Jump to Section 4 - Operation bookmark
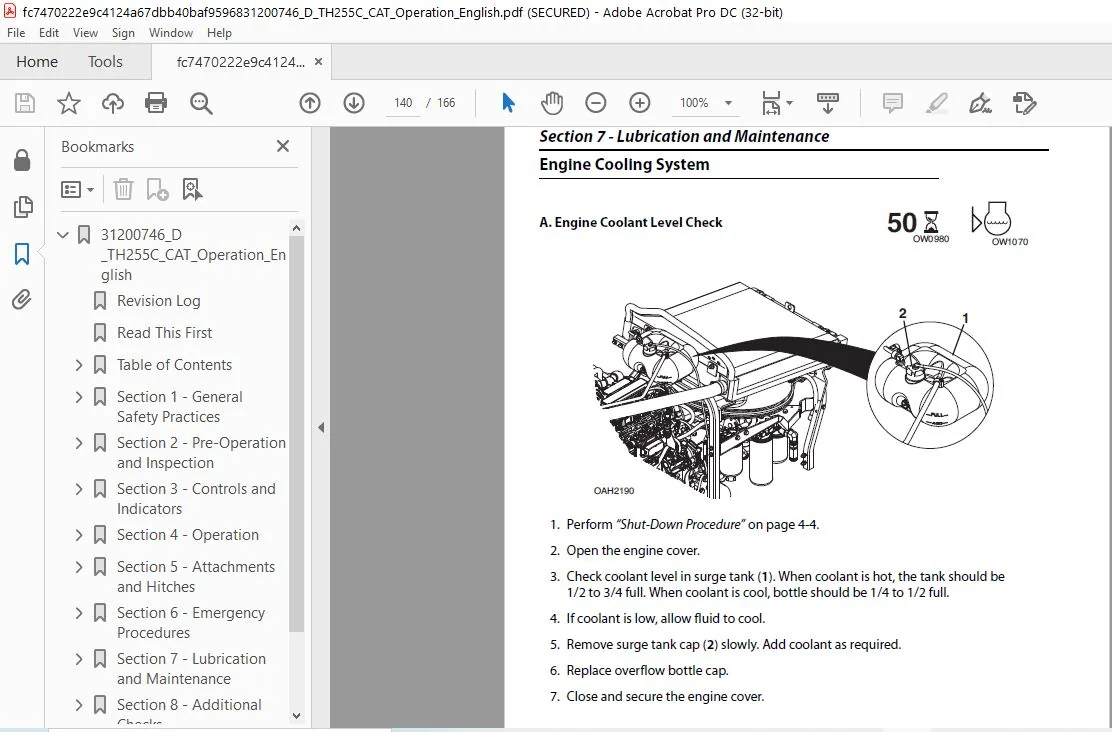Image resolution: width=1112 pixels, height=732 pixels. pyautogui.click(x=188, y=535)
